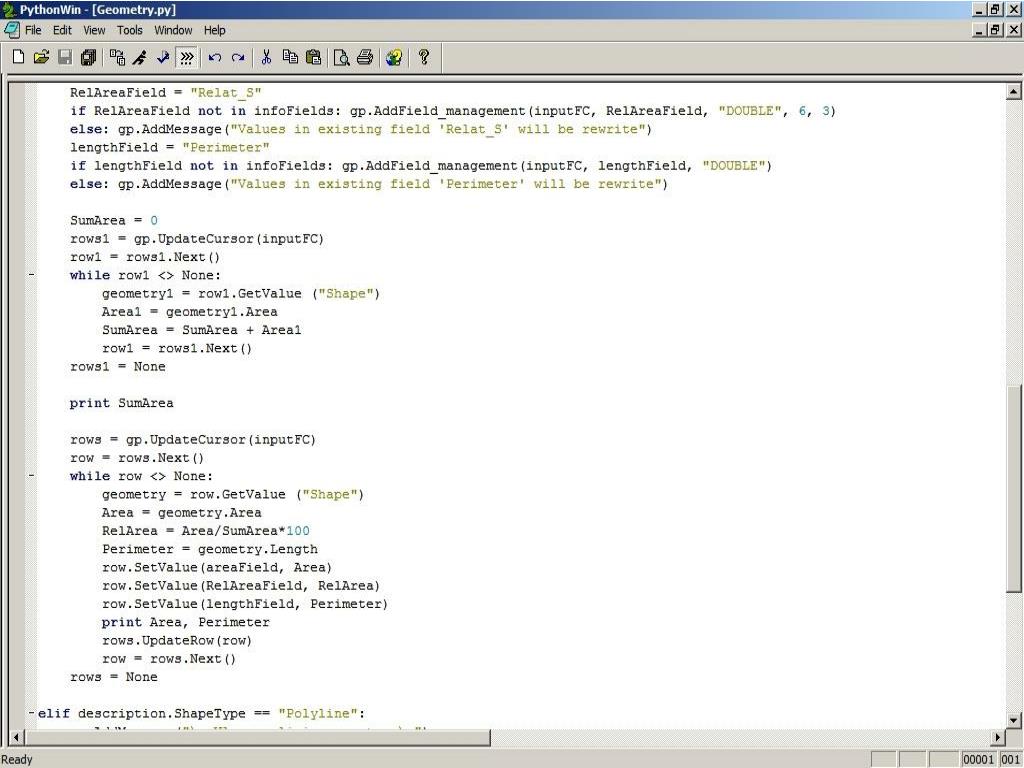The width and height of the screenshot is (1024, 768).
Task: Run the script with the running man icon
Action: click(140, 57)
